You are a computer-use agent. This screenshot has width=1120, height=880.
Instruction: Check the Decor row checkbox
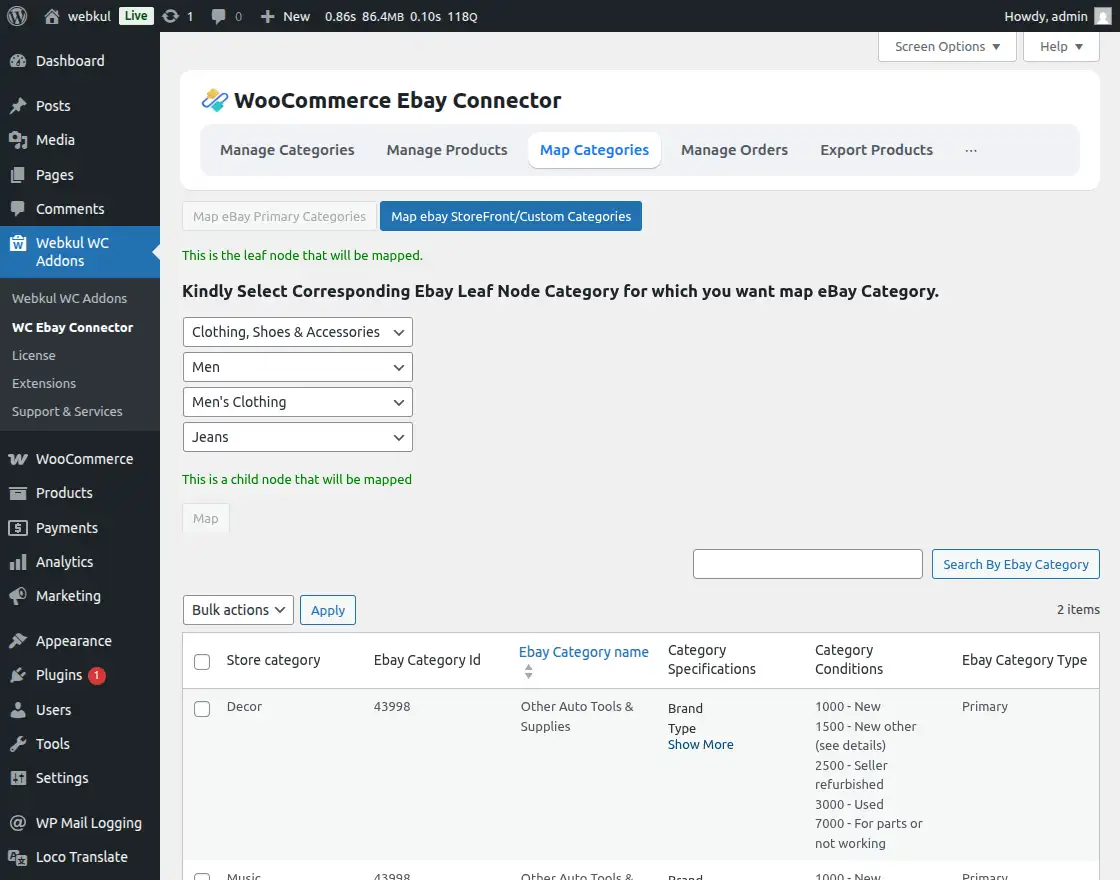(202, 709)
